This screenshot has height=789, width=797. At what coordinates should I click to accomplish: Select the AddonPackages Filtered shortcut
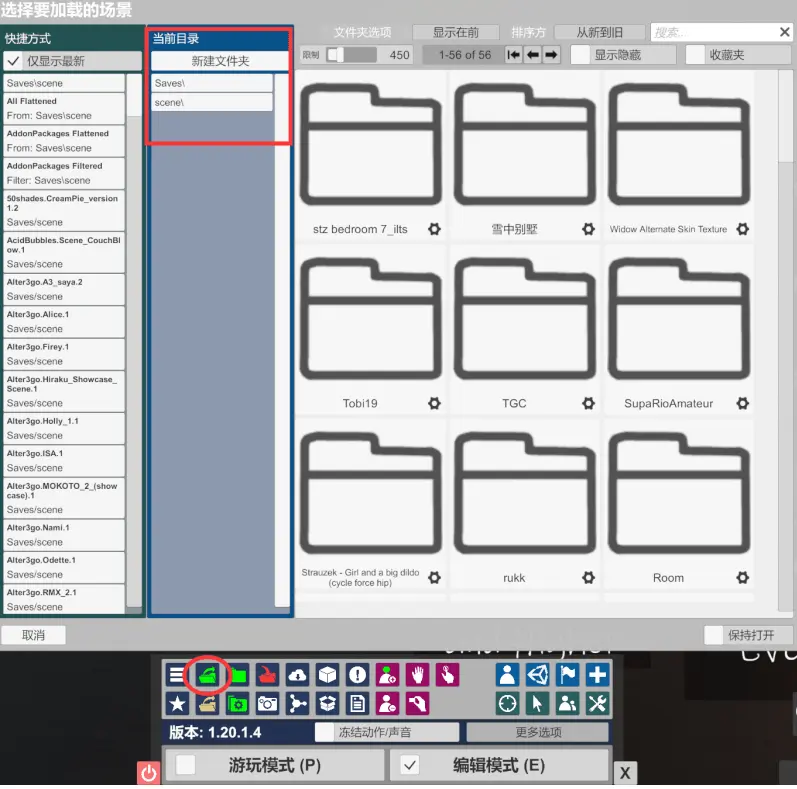(x=64, y=173)
